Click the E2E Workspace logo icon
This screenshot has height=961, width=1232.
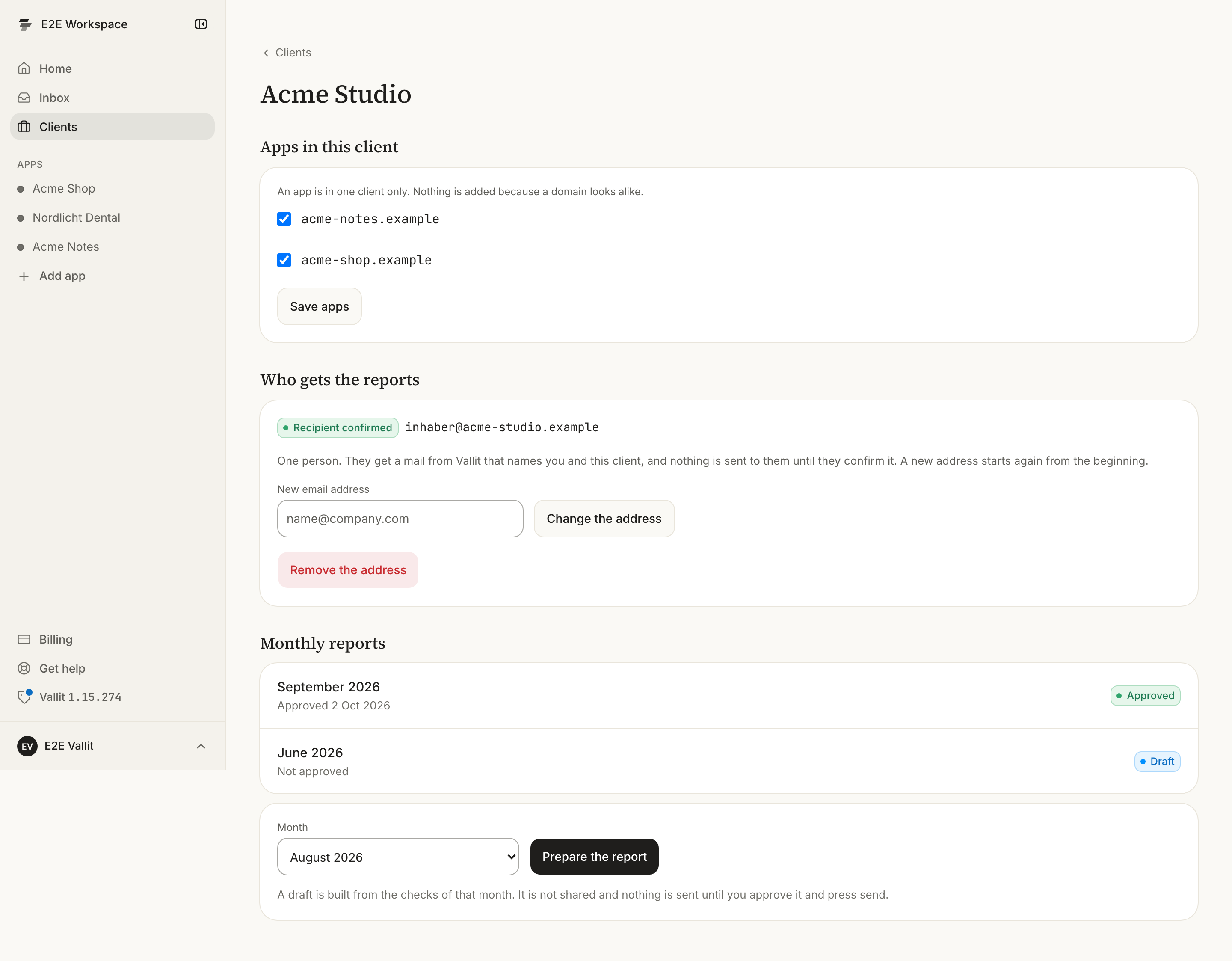coord(25,24)
